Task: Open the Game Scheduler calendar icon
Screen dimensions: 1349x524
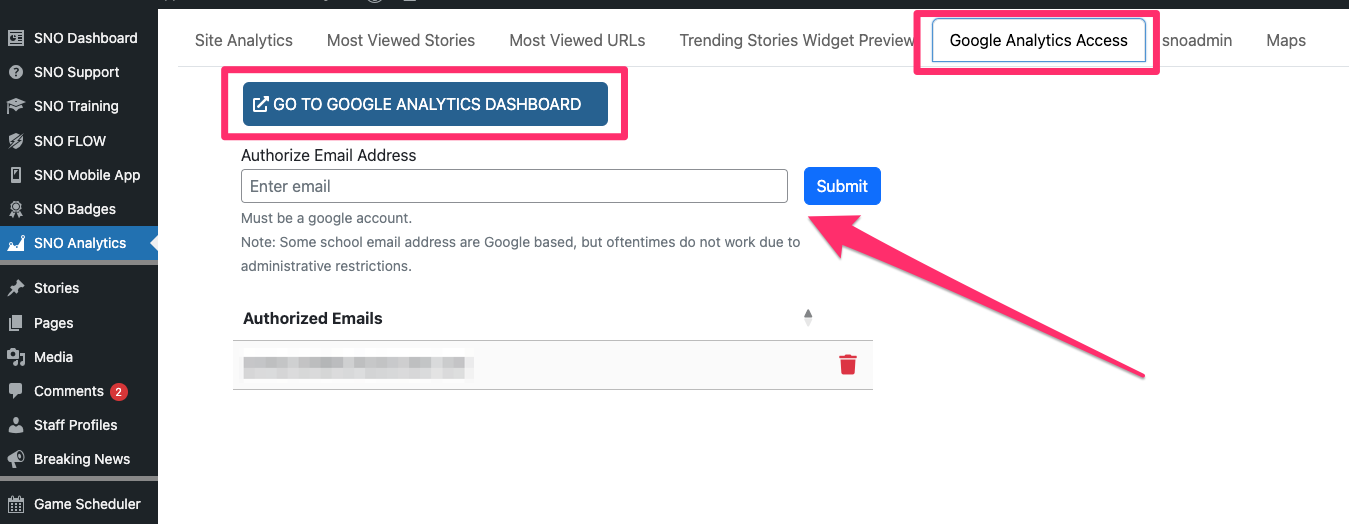Action: (16, 504)
